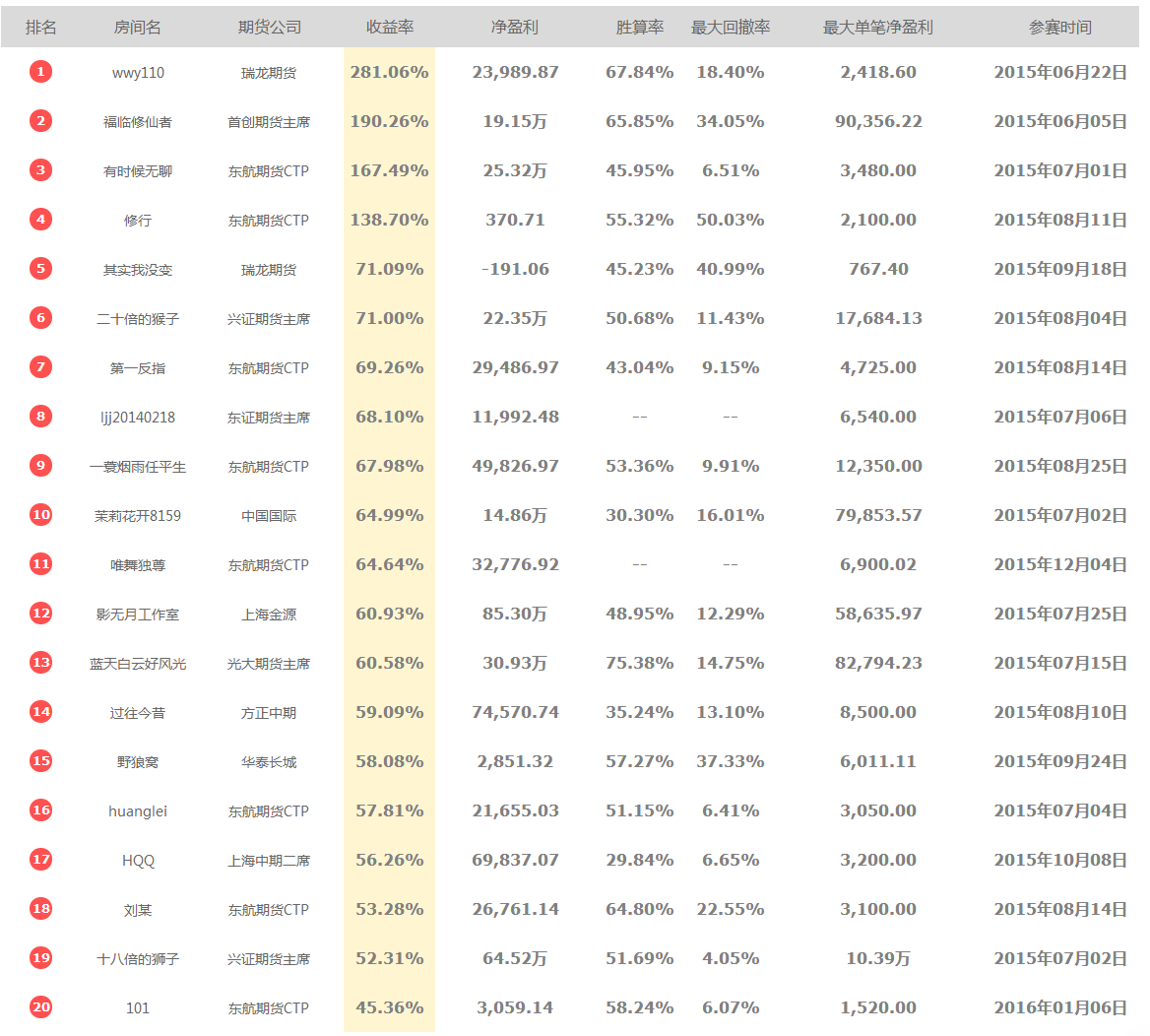Select net profit value -191.06
This screenshot has height=1036, width=1150.
point(515,269)
